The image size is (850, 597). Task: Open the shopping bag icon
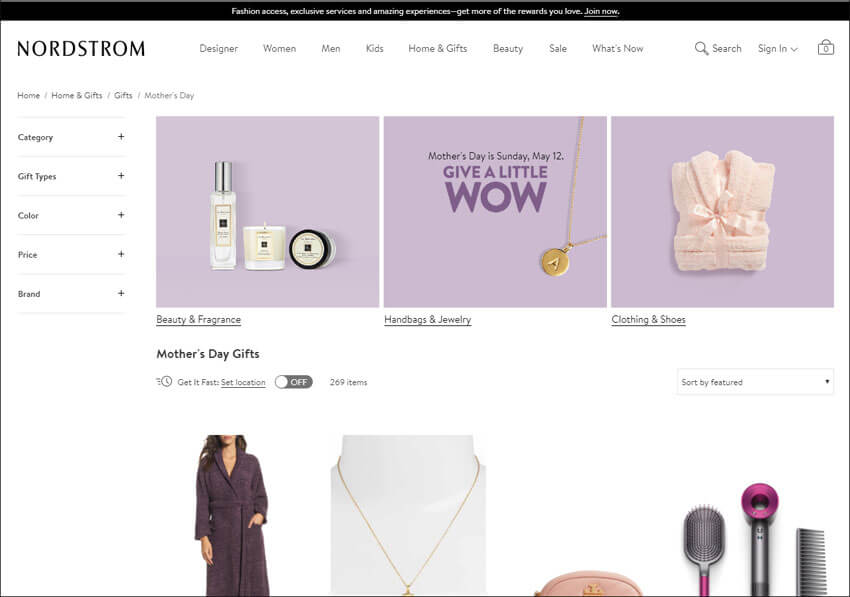click(826, 48)
